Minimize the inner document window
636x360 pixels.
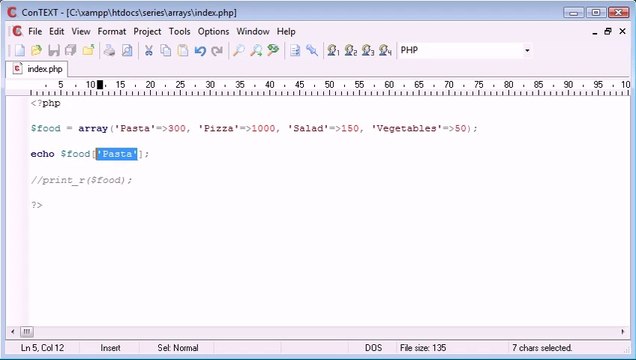[595, 32]
